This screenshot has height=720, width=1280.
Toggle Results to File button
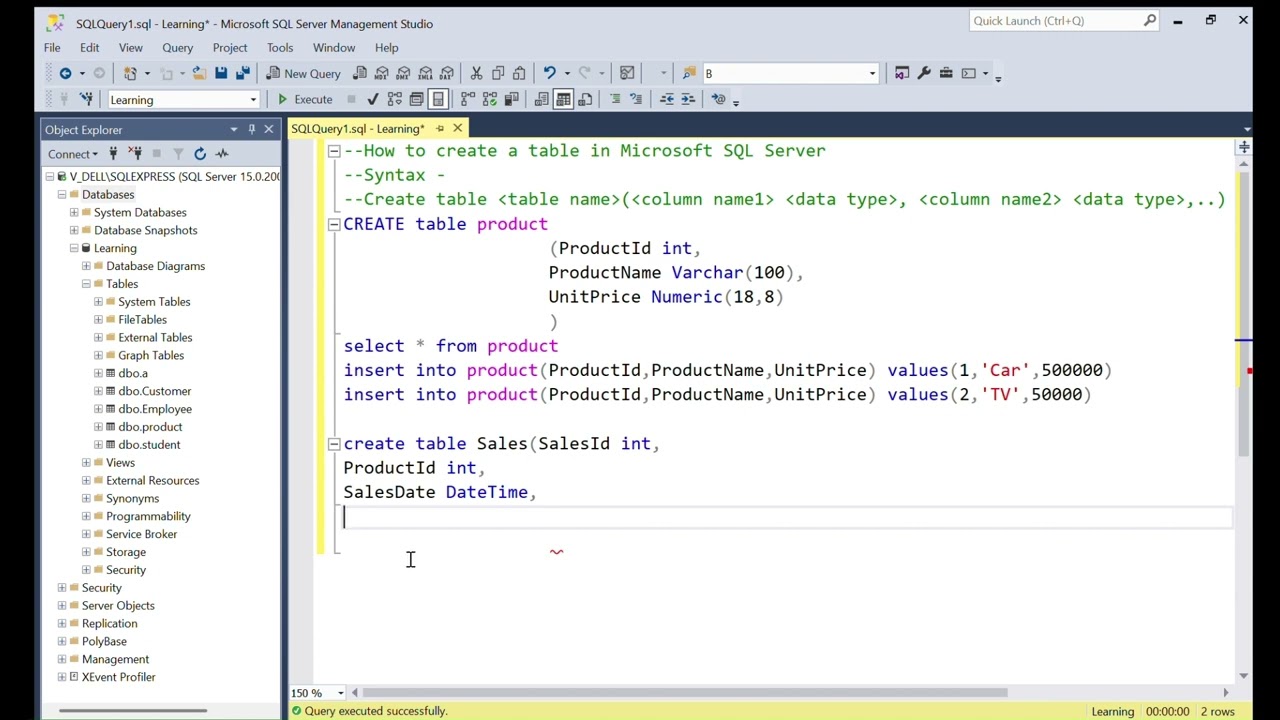pos(585,99)
